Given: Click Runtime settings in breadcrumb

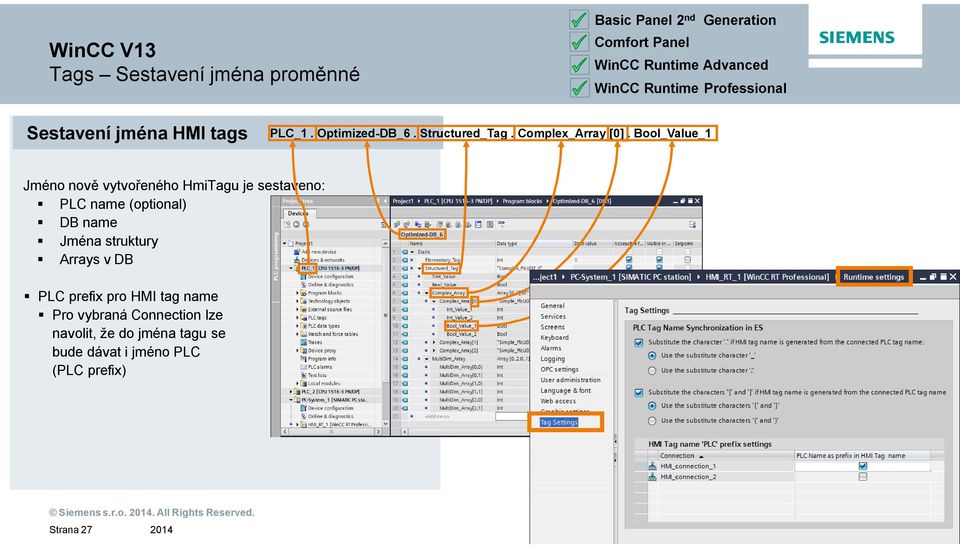Looking at the screenshot, I should coord(873,277).
